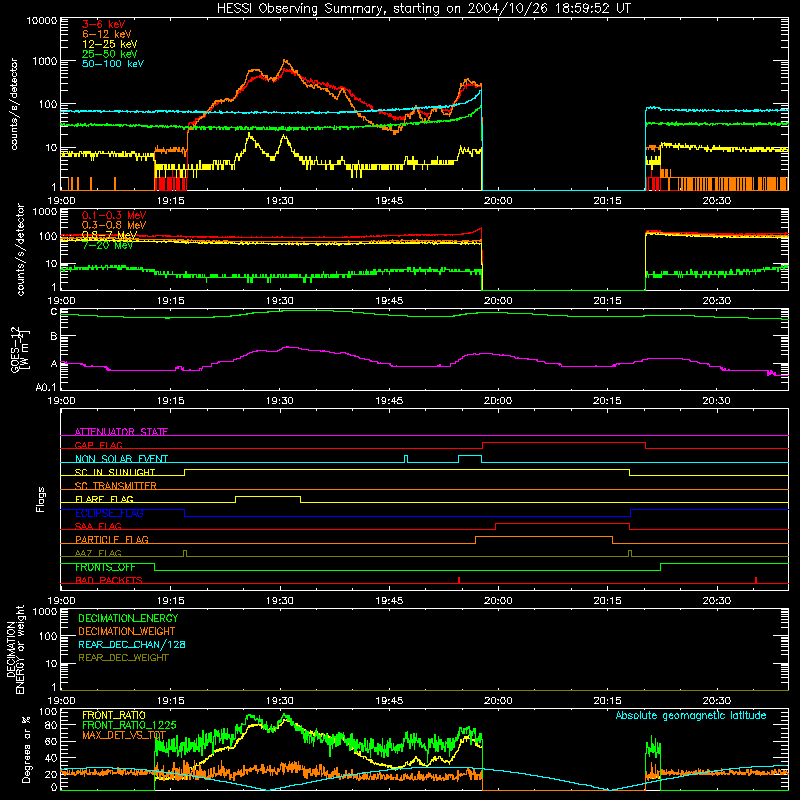Click the 0.8-7 MeV legend label

click(110, 235)
